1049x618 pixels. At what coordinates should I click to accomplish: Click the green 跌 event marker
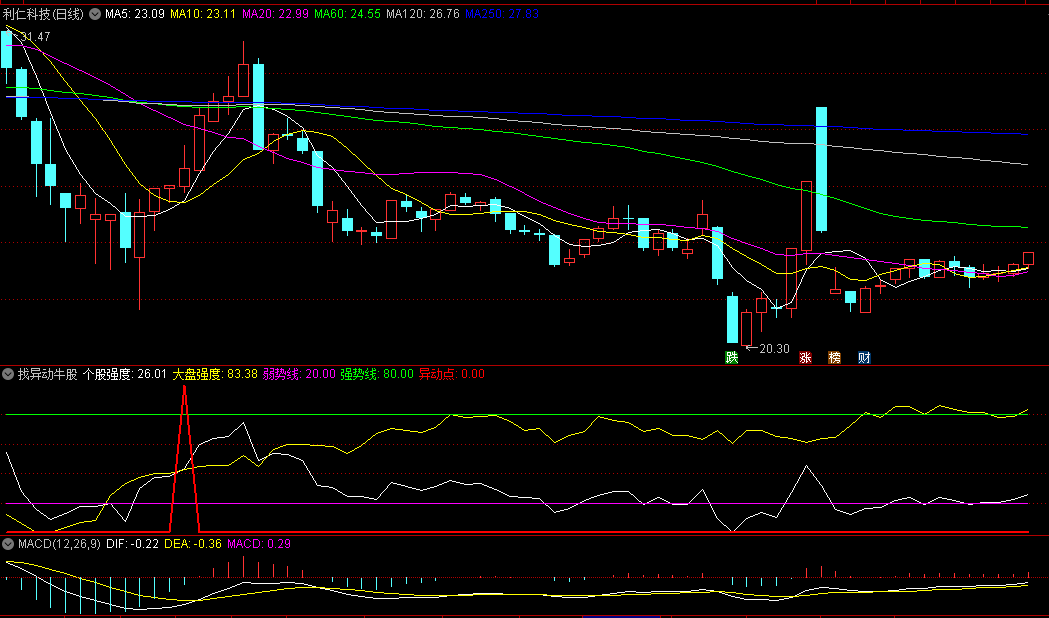732,357
